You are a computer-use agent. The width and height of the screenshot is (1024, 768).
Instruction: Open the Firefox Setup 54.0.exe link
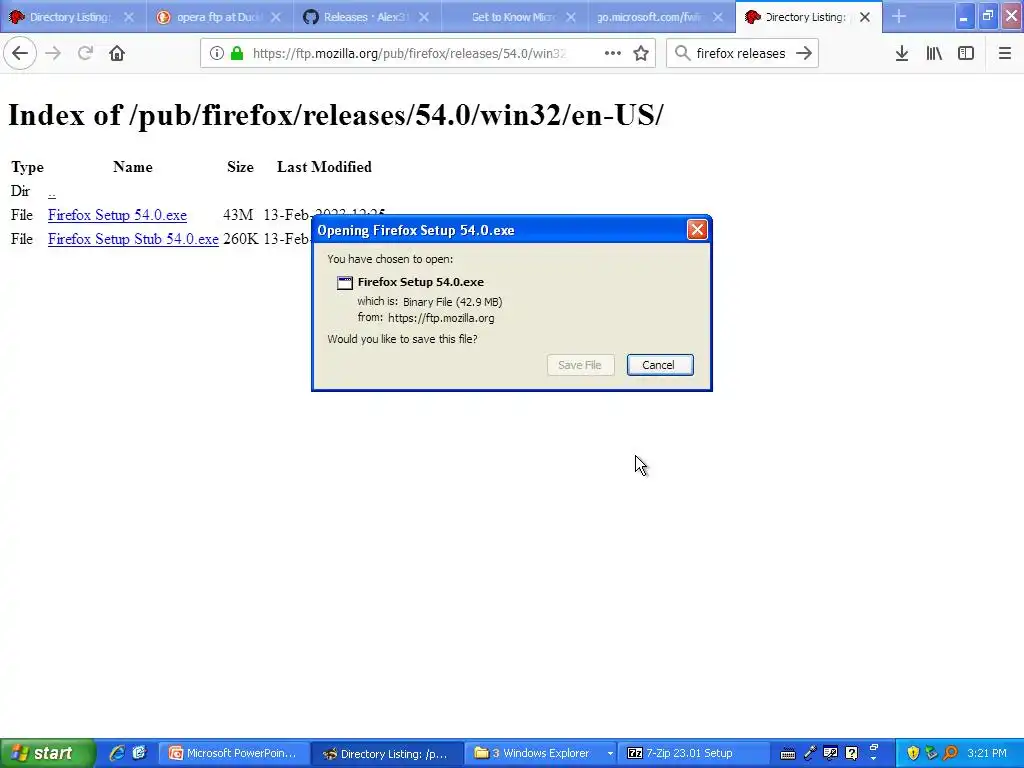pyautogui.click(x=118, y=215)
